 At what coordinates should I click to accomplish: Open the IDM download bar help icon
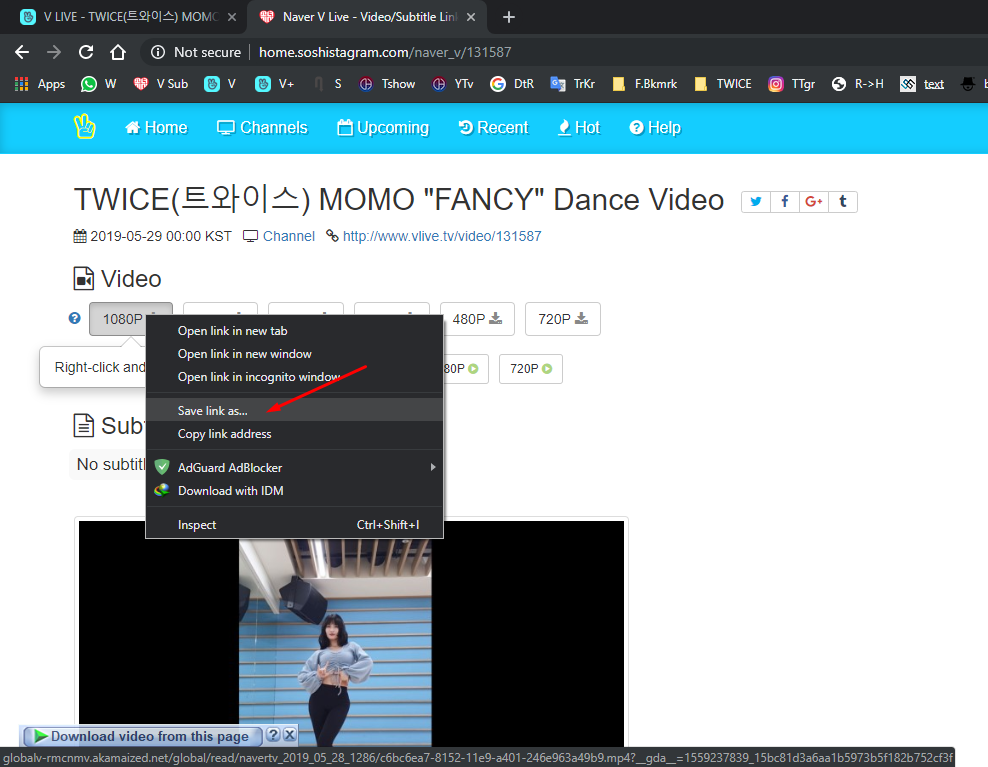[273, 735]
